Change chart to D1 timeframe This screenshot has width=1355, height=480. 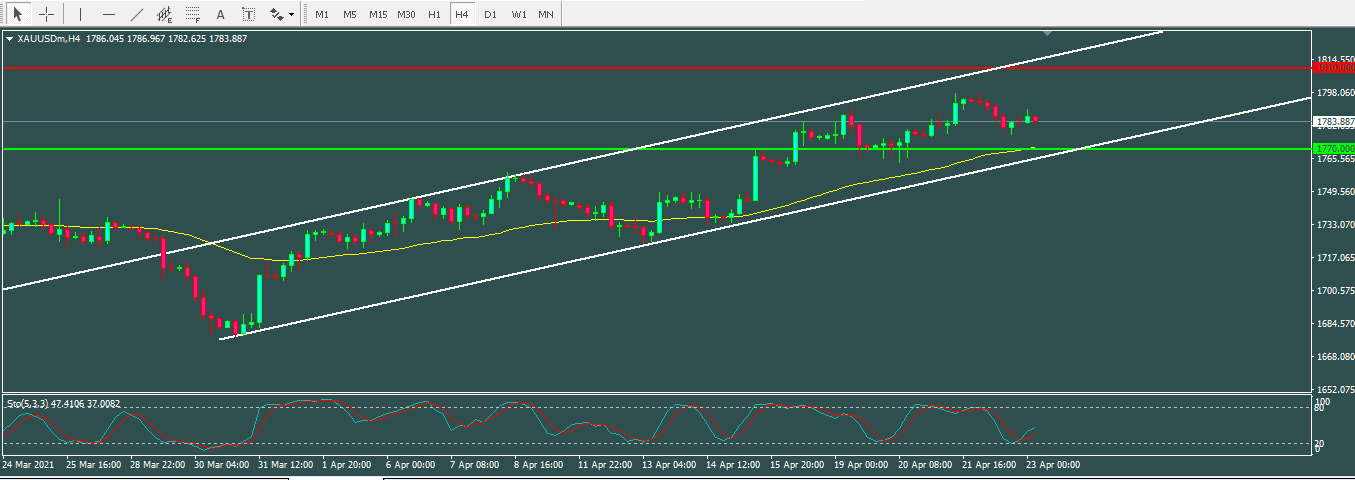click(490, 15)
